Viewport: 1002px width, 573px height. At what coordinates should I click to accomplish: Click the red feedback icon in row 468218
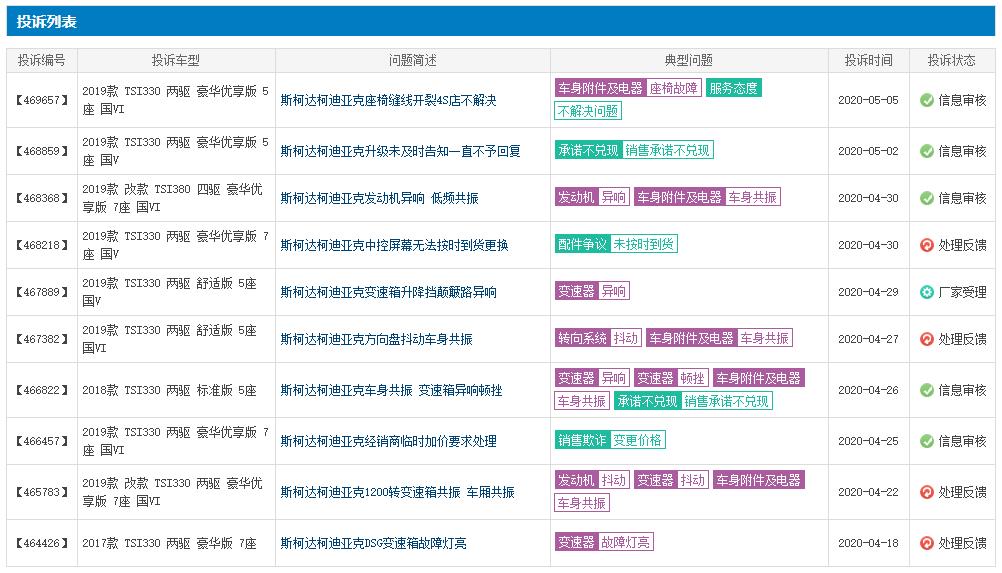(x=927, y=245)
